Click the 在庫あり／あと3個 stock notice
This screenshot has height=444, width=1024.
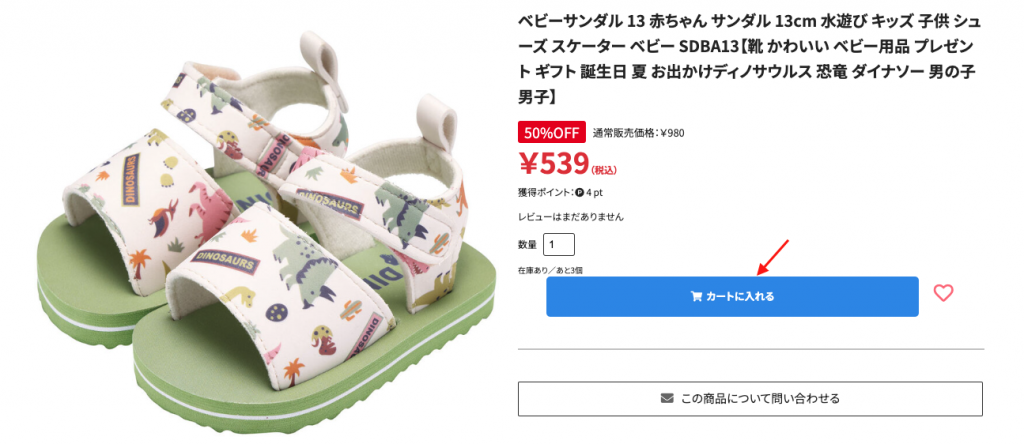point(550,270)
